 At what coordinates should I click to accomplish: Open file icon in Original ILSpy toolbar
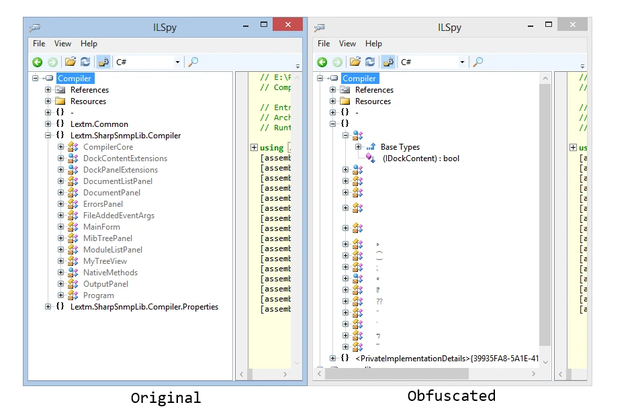pos(70,62)
